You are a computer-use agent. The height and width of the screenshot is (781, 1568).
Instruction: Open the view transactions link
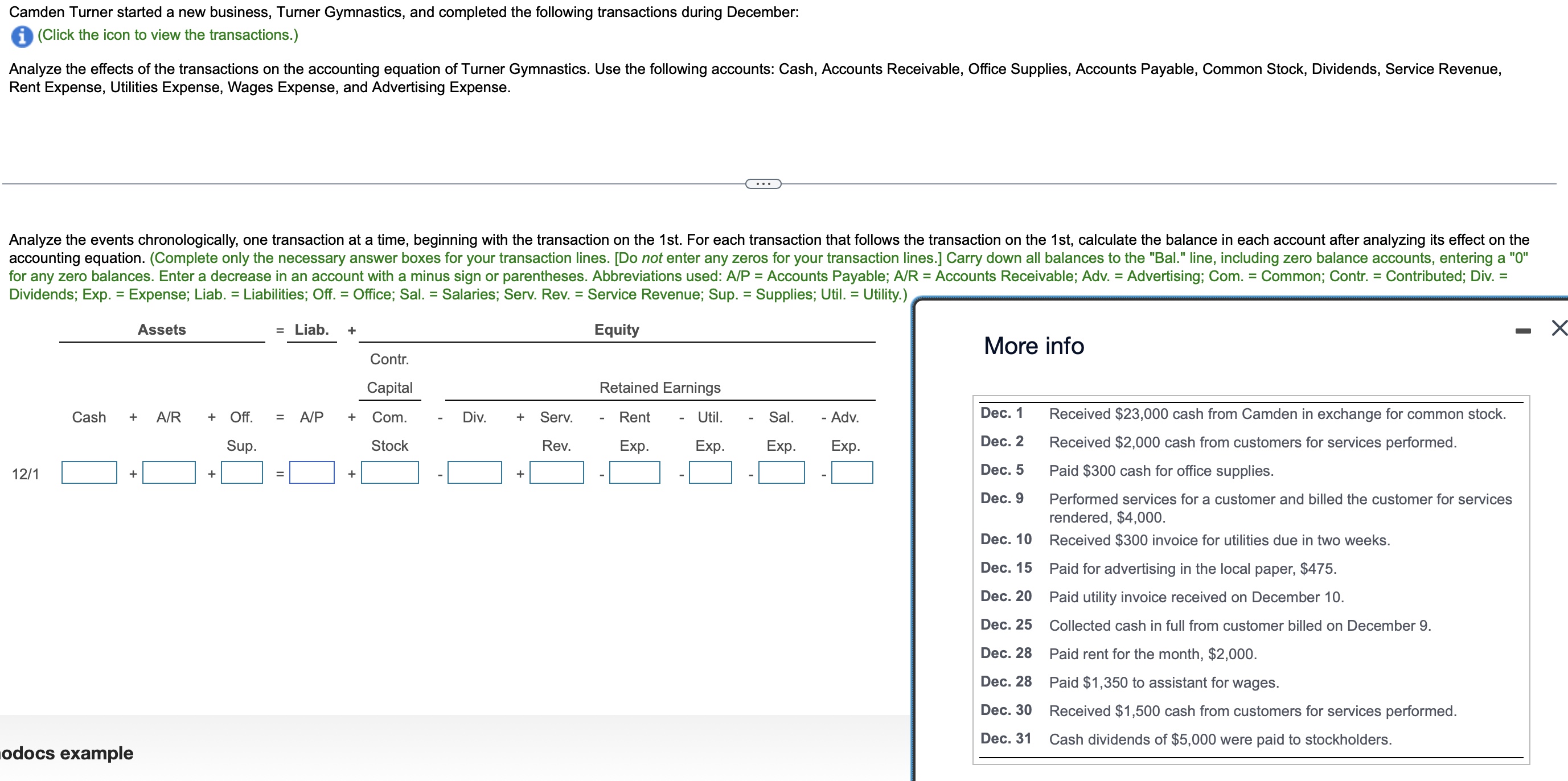coord(167,35)
